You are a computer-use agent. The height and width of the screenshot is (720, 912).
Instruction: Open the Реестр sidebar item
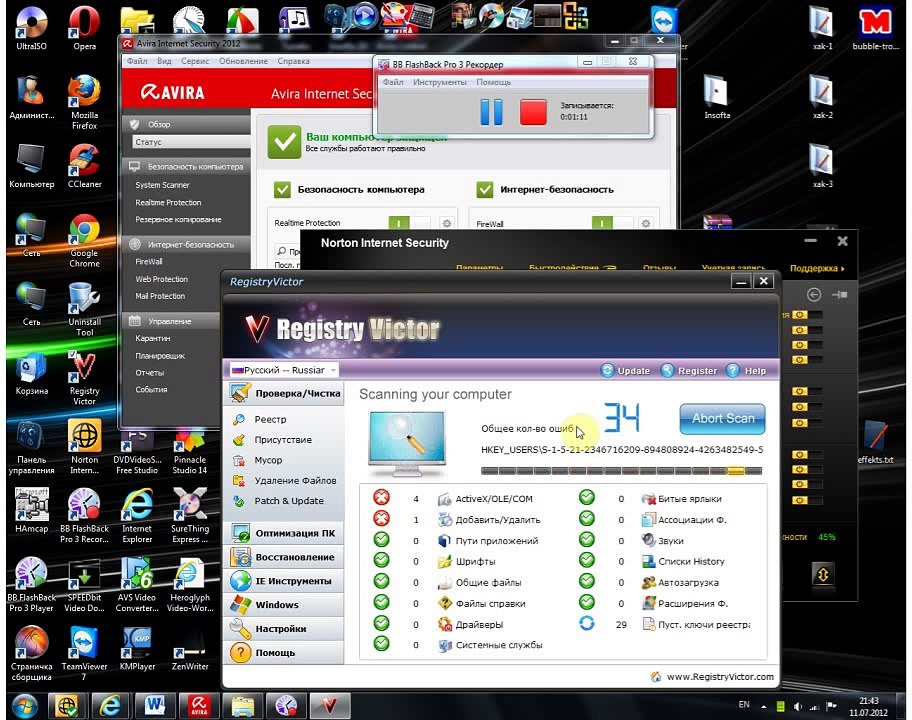point(270,419)
